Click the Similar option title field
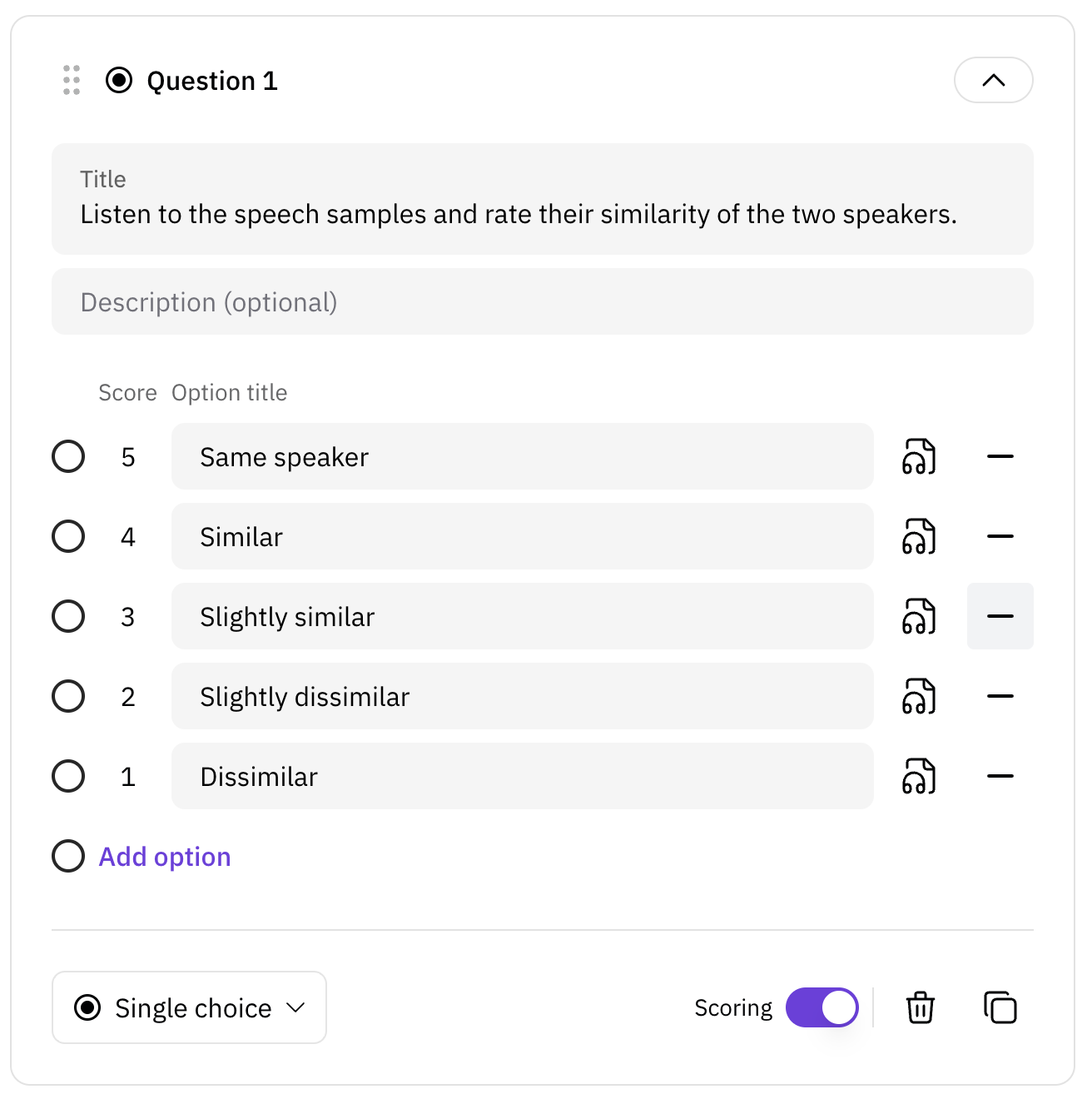This screenshot has height=1099, width=1092. 523,536
